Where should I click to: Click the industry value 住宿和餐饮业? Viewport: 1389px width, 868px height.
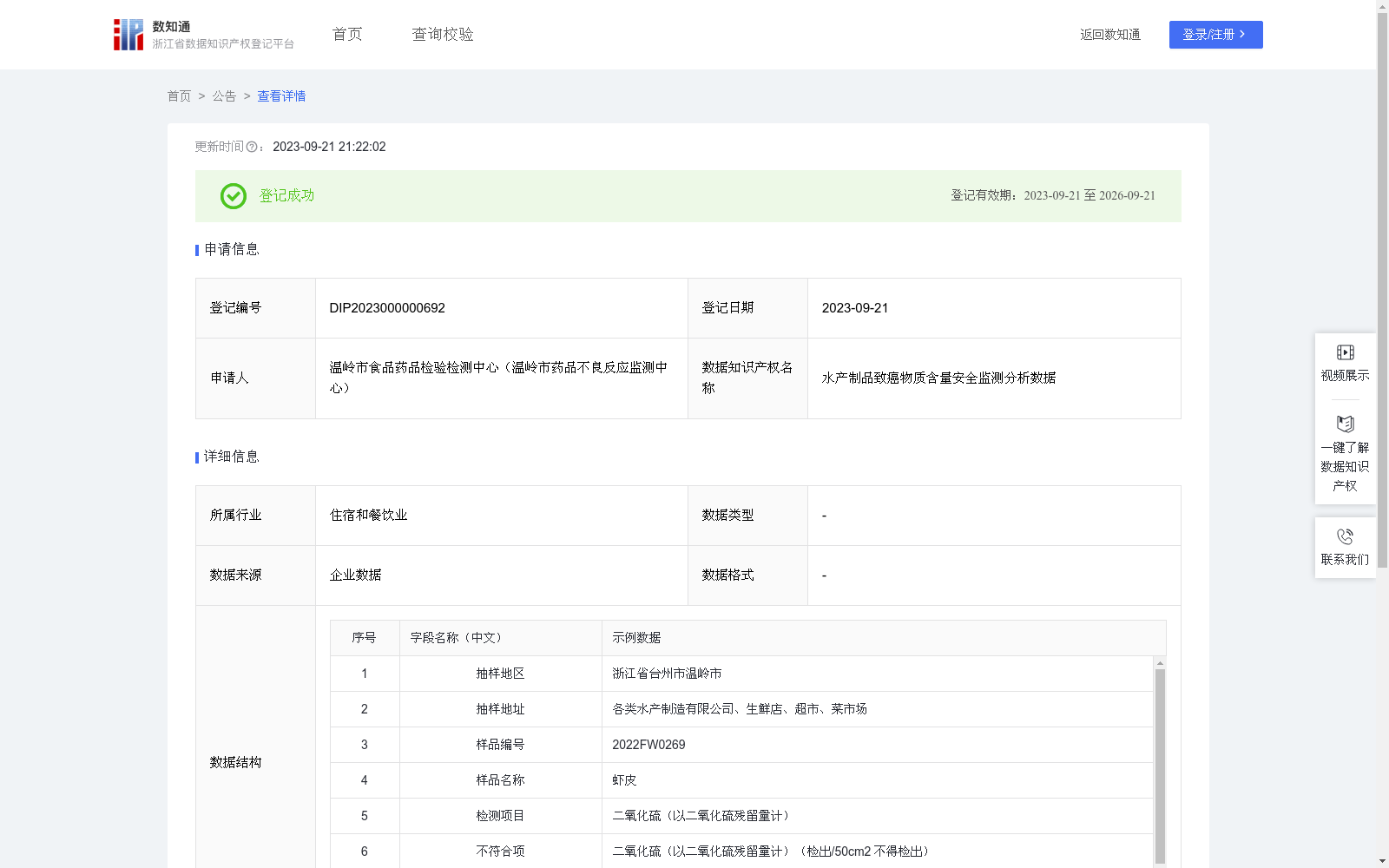[368, 516]
